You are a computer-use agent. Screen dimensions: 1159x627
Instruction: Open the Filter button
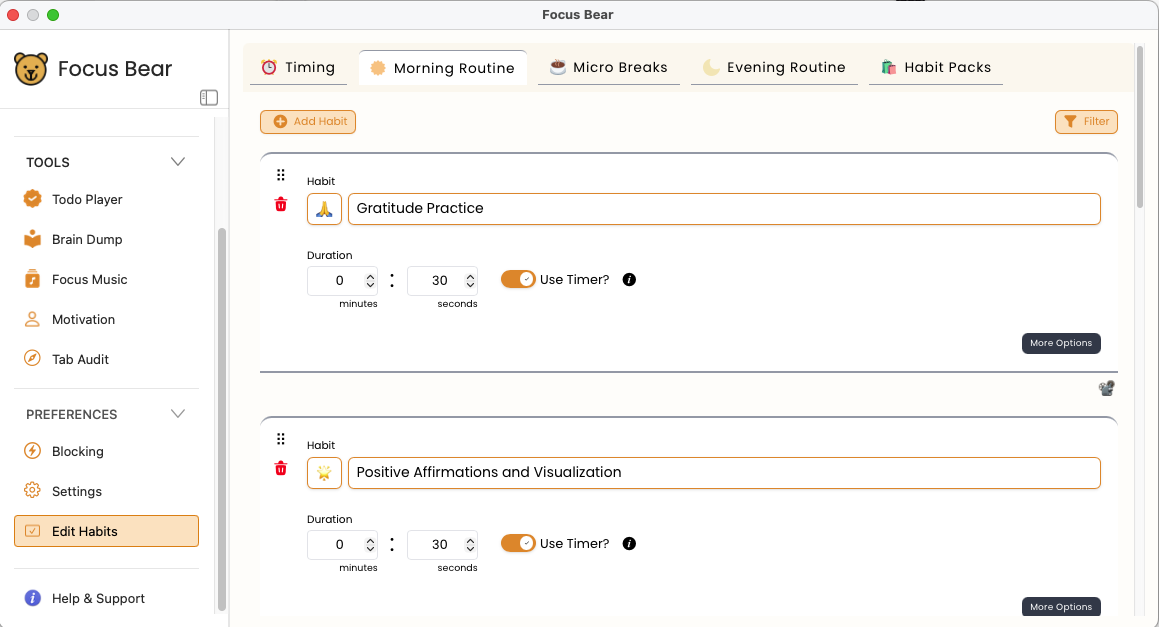[x=1086, y=122]
